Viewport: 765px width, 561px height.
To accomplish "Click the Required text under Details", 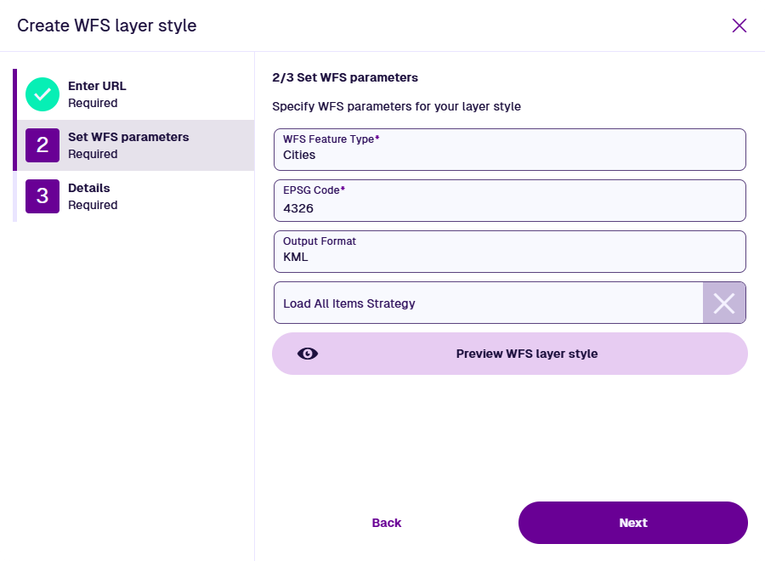I will click(x=93, y=205).
